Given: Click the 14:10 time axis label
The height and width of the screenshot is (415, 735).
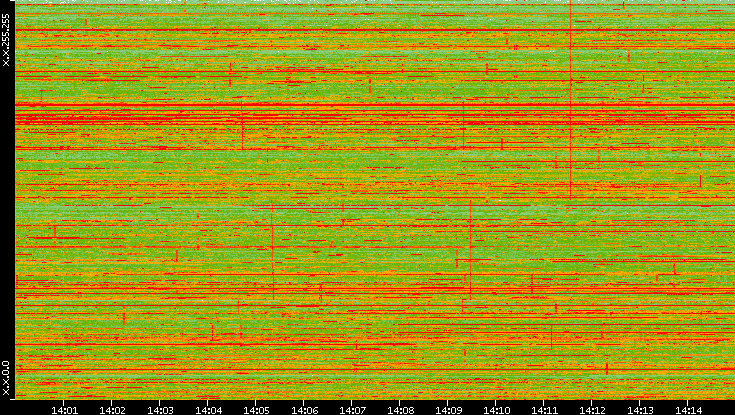Looking at the screenshot, I should pos(496,410).
